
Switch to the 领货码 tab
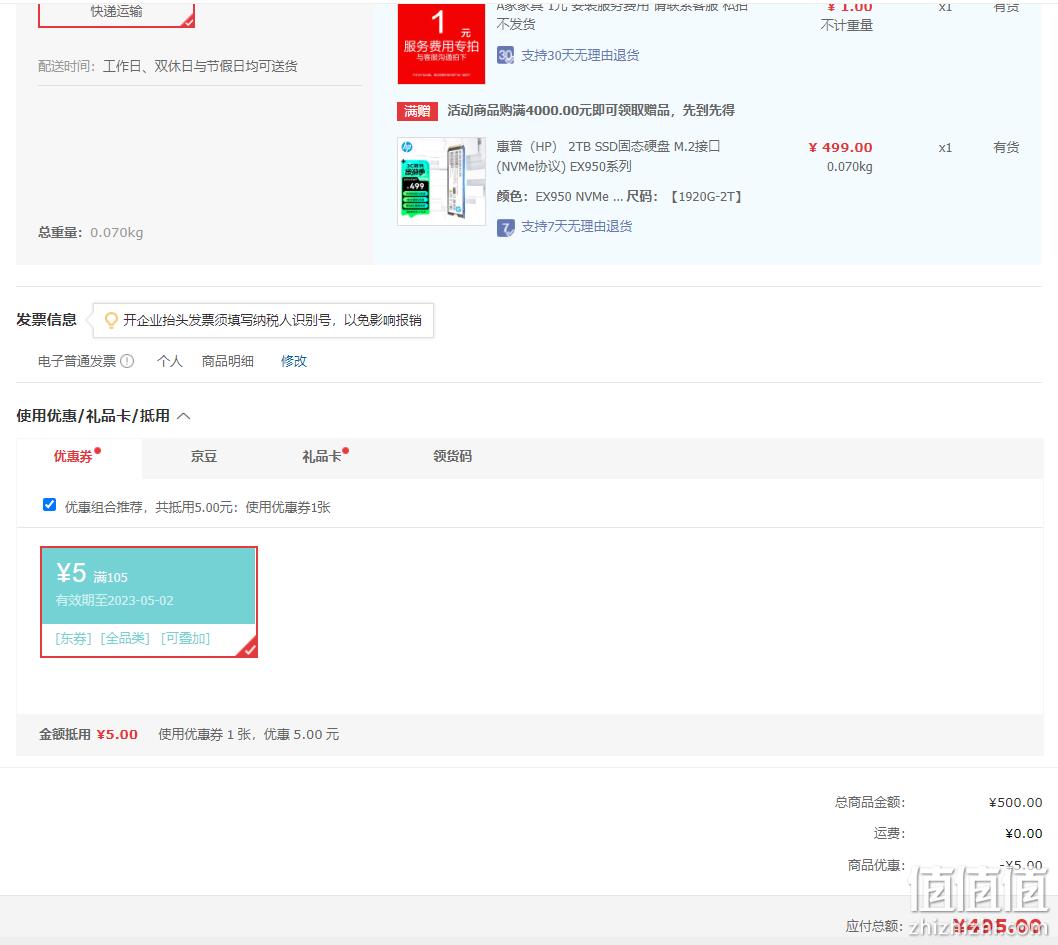coord(452,457)
